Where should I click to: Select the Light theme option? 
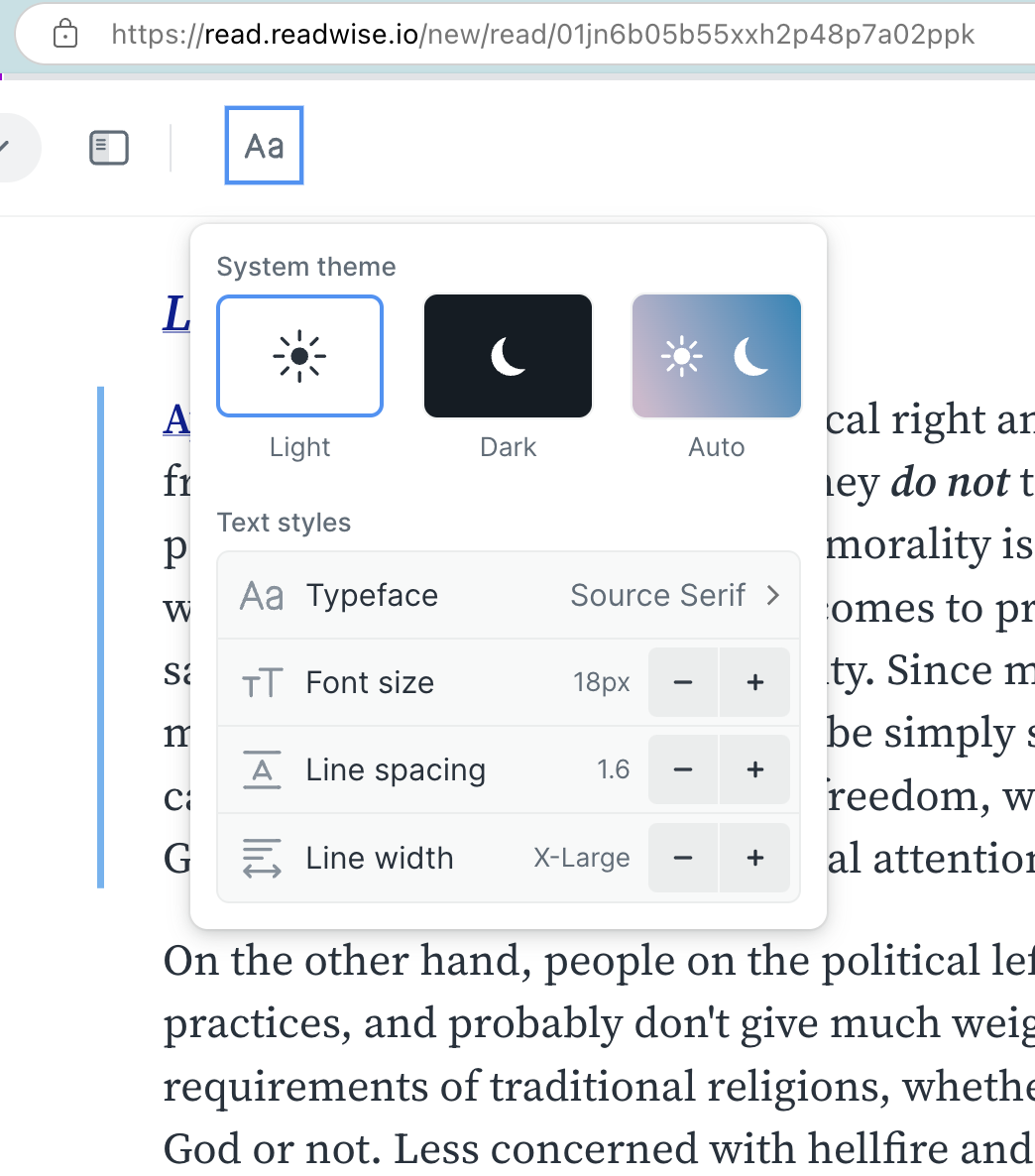(299, 356)
